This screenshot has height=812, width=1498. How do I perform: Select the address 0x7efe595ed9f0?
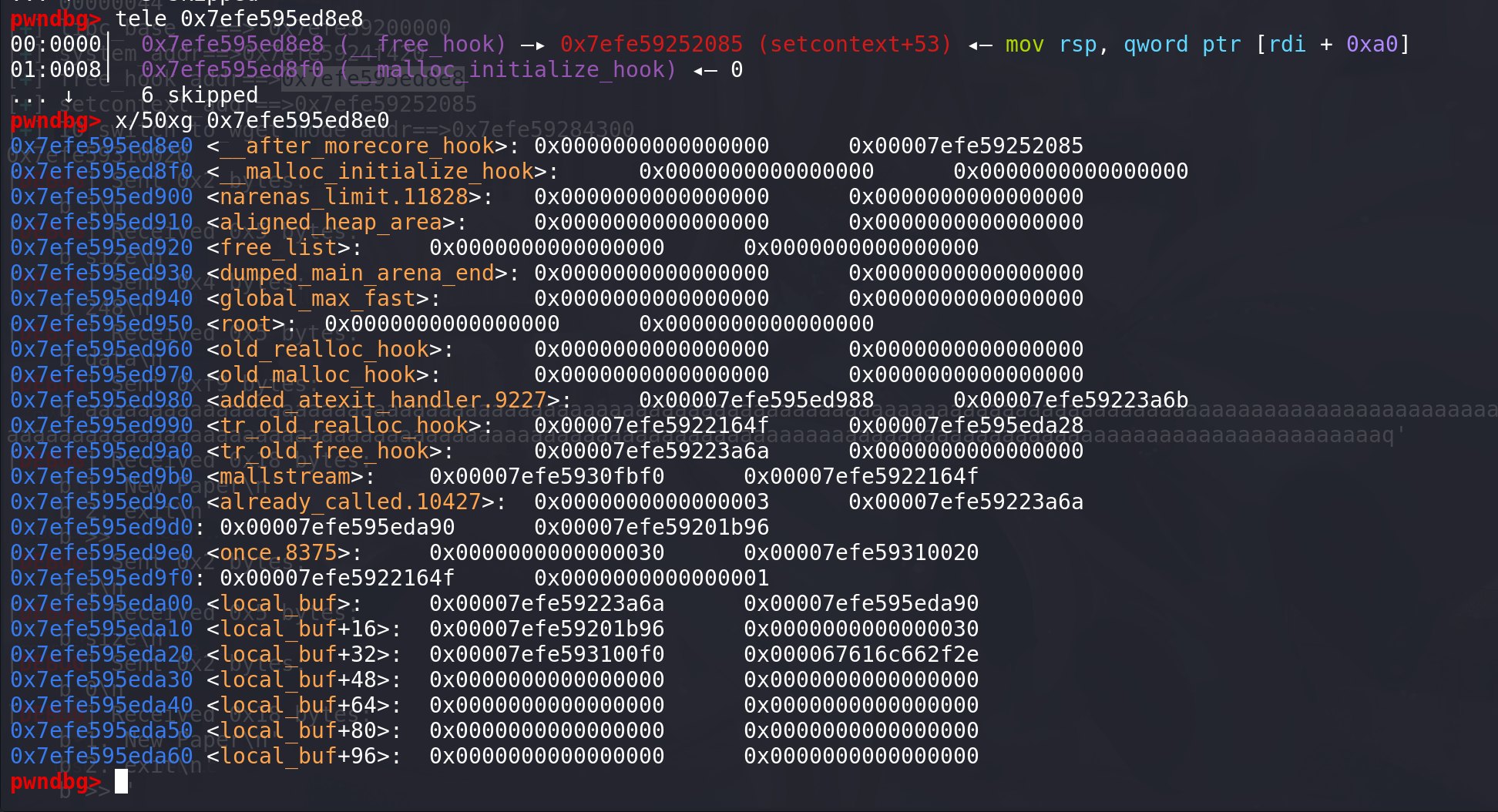[x=102, y=578]
